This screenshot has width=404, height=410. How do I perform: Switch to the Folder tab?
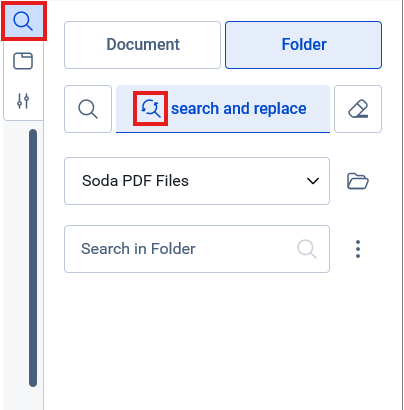pyautogui.click(x=303, y=45)
